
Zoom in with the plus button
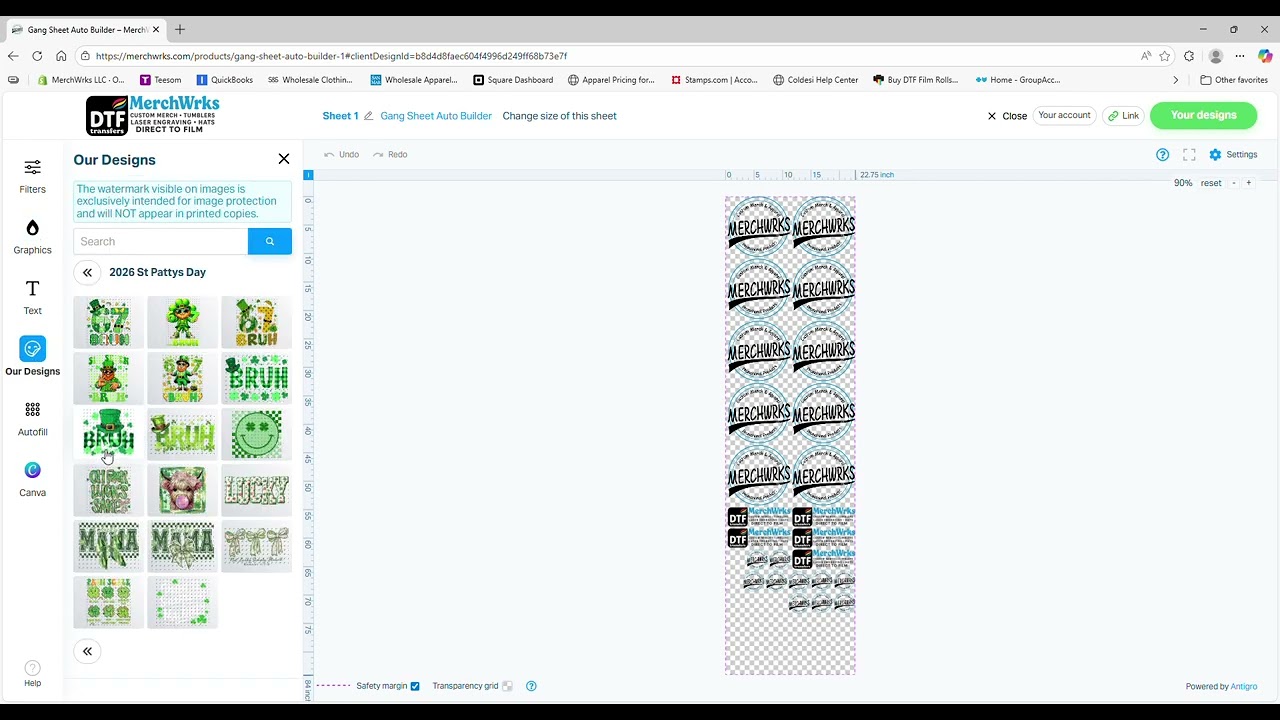pyautogui.click(x=1248, y=183)
